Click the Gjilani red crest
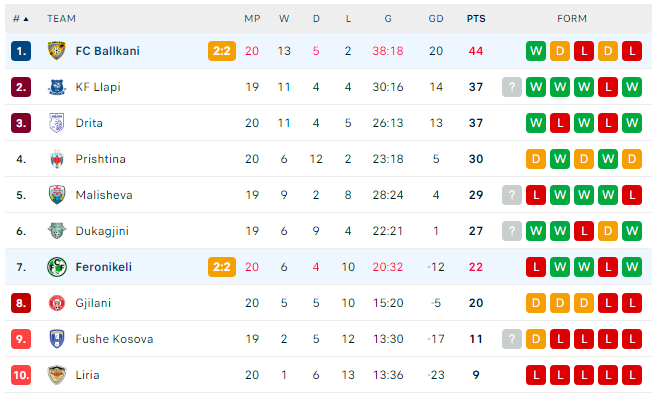 tap(57, 303)
